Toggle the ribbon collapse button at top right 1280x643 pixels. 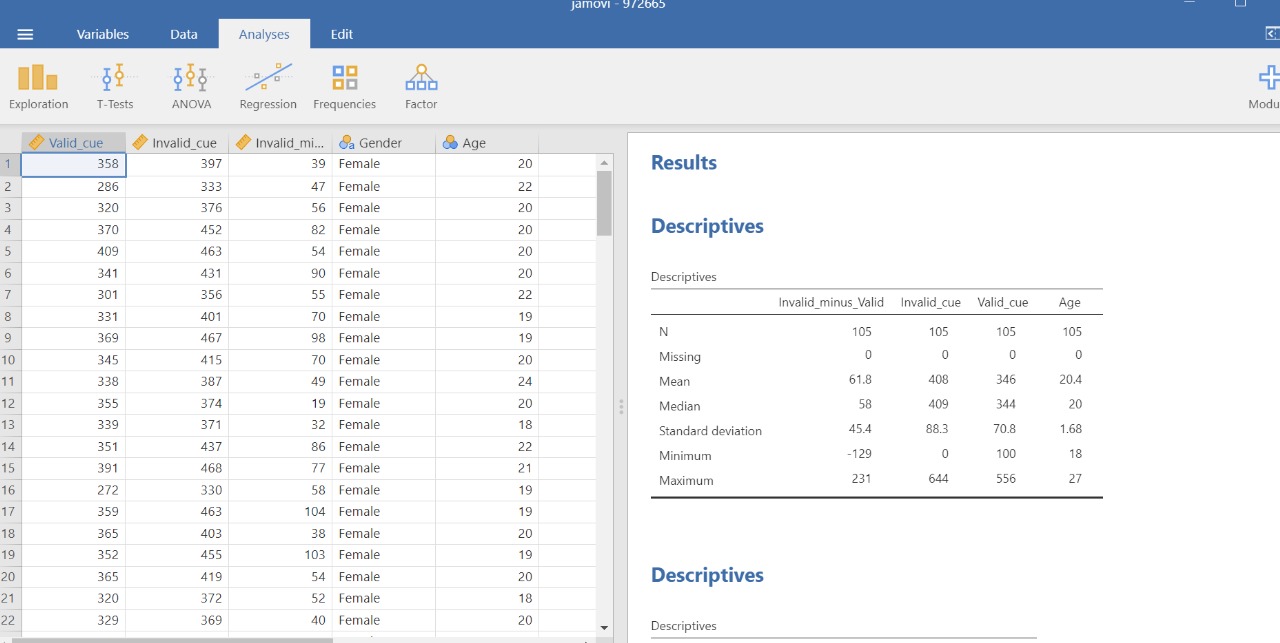(x=1271, y=34)
